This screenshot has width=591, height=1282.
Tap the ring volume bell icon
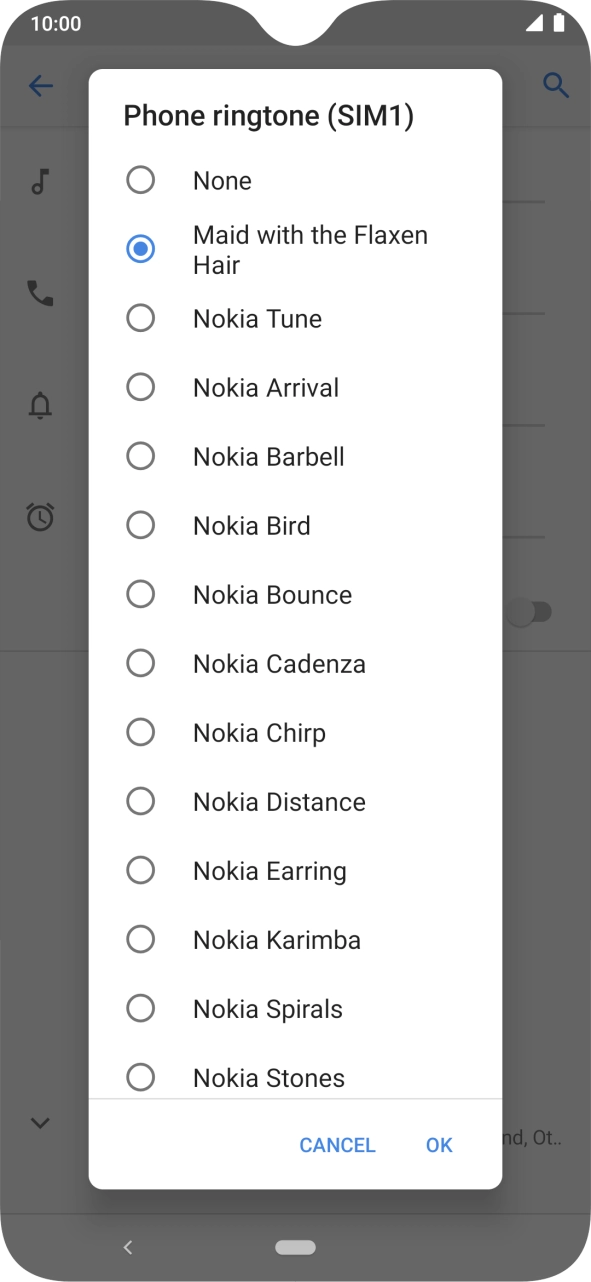tap(40, 405)
